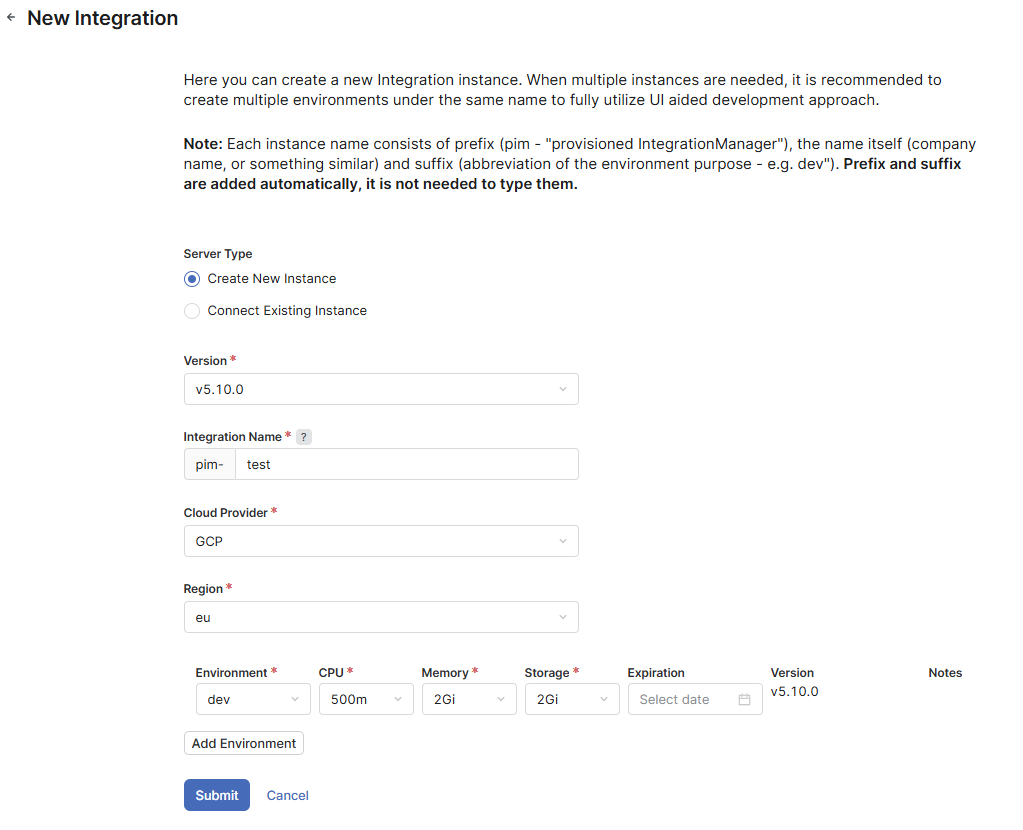Open the Region dropdown set to eu

click(x=380, y=617)
